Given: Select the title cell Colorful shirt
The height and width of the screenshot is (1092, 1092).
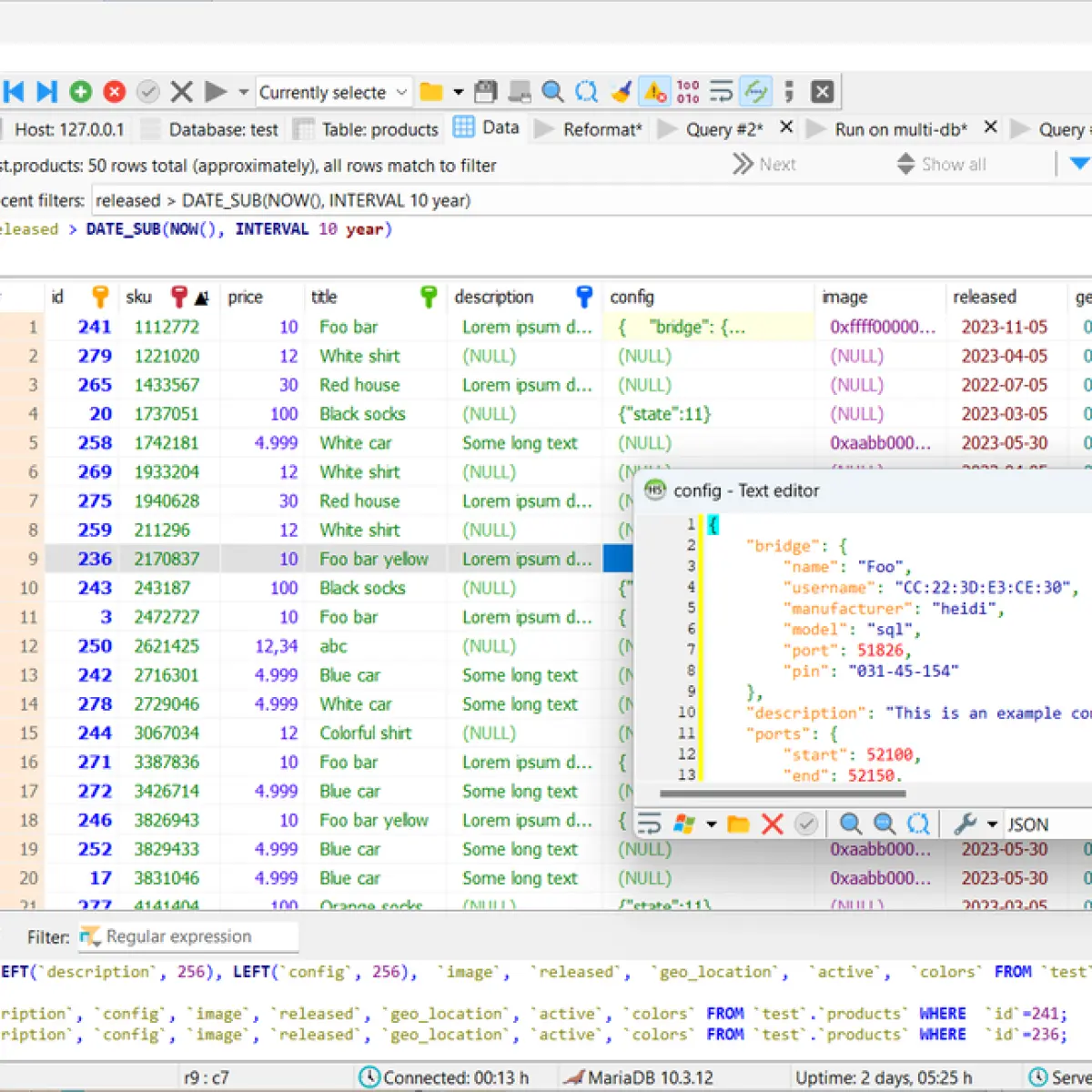Looking at the screenshot, I should 376,733.
